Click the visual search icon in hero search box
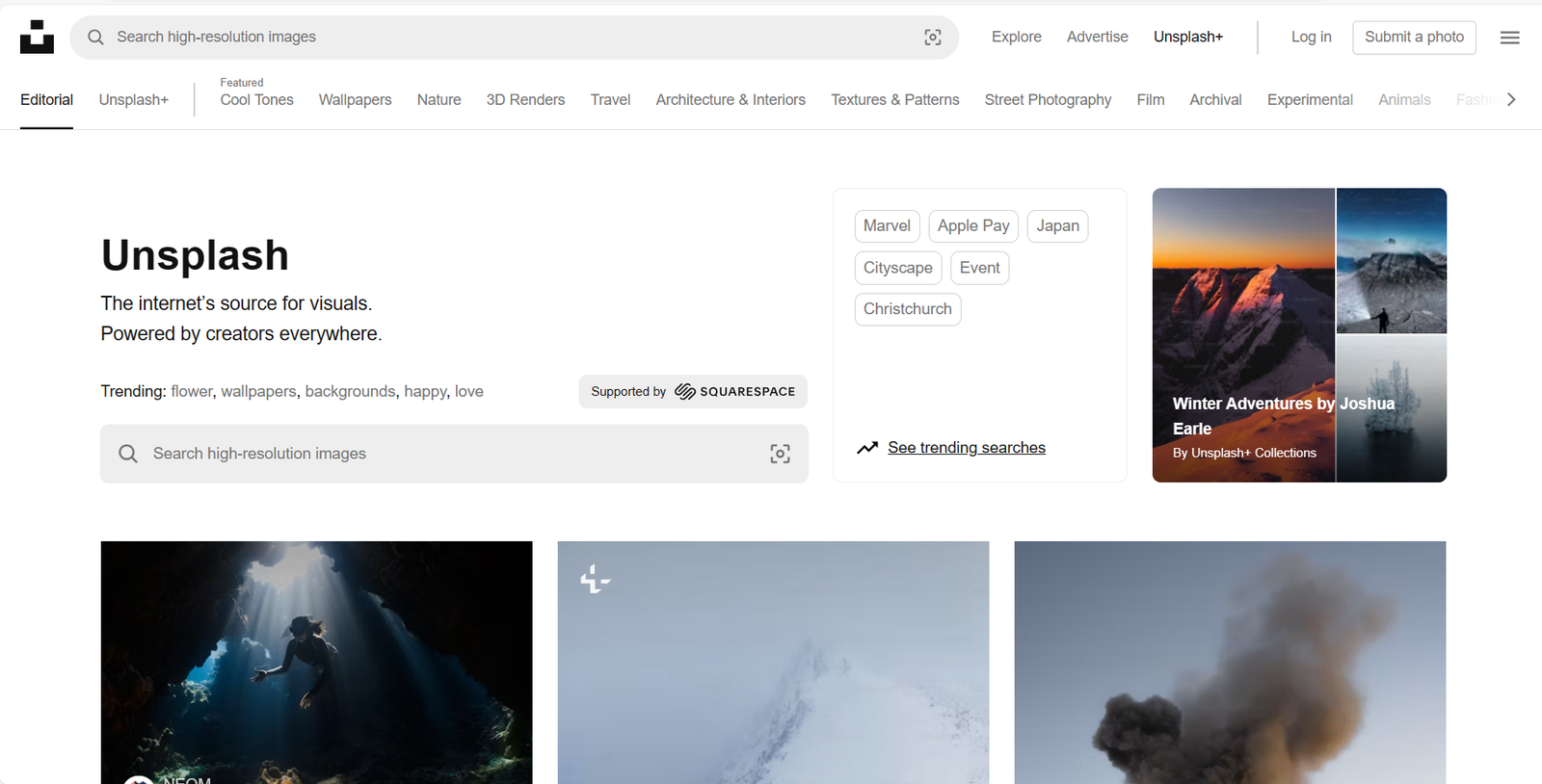1542x784 pixels. 780,454
